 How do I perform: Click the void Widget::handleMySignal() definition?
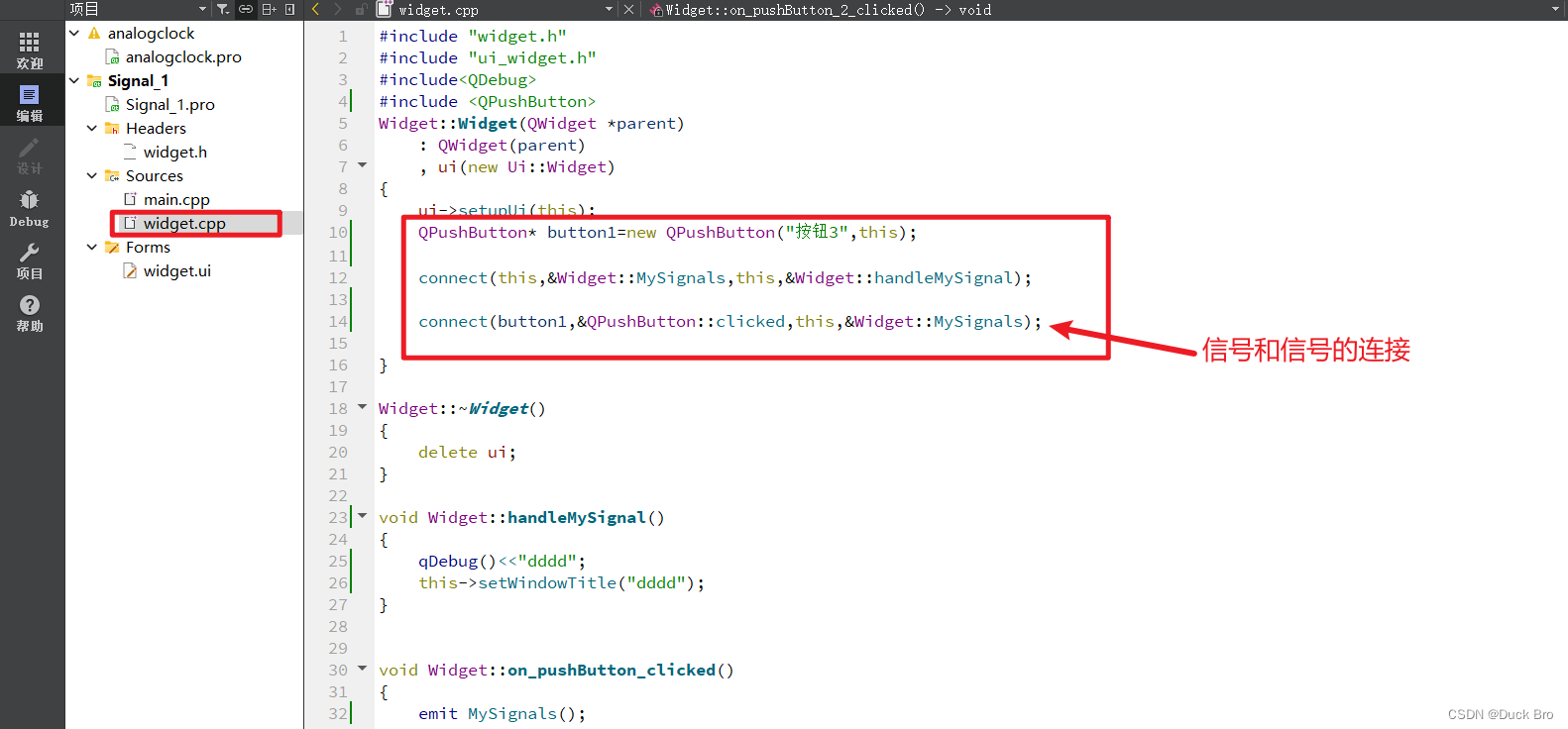(521, 517)
